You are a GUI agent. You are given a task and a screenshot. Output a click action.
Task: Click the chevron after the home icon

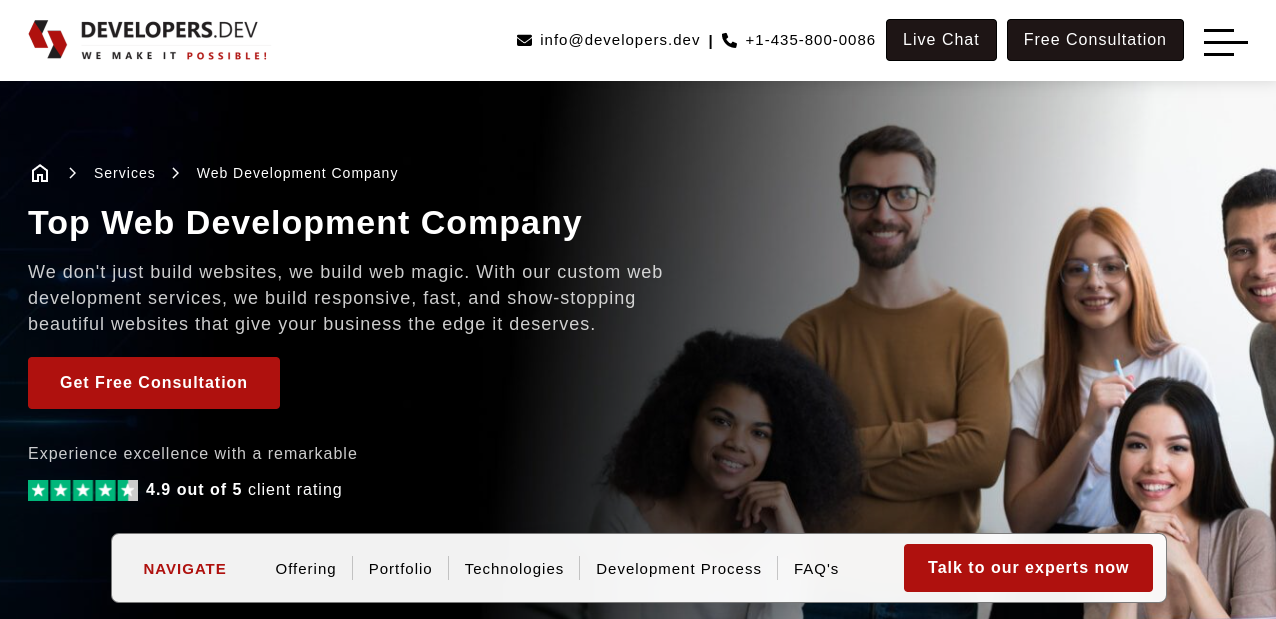72,173
